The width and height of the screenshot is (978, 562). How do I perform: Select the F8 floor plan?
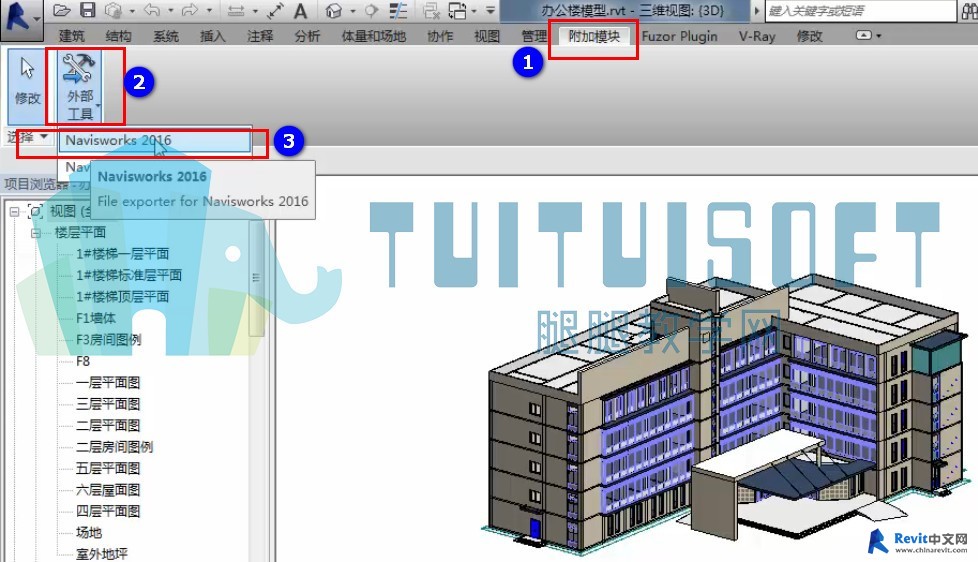[x=83, y=361]
